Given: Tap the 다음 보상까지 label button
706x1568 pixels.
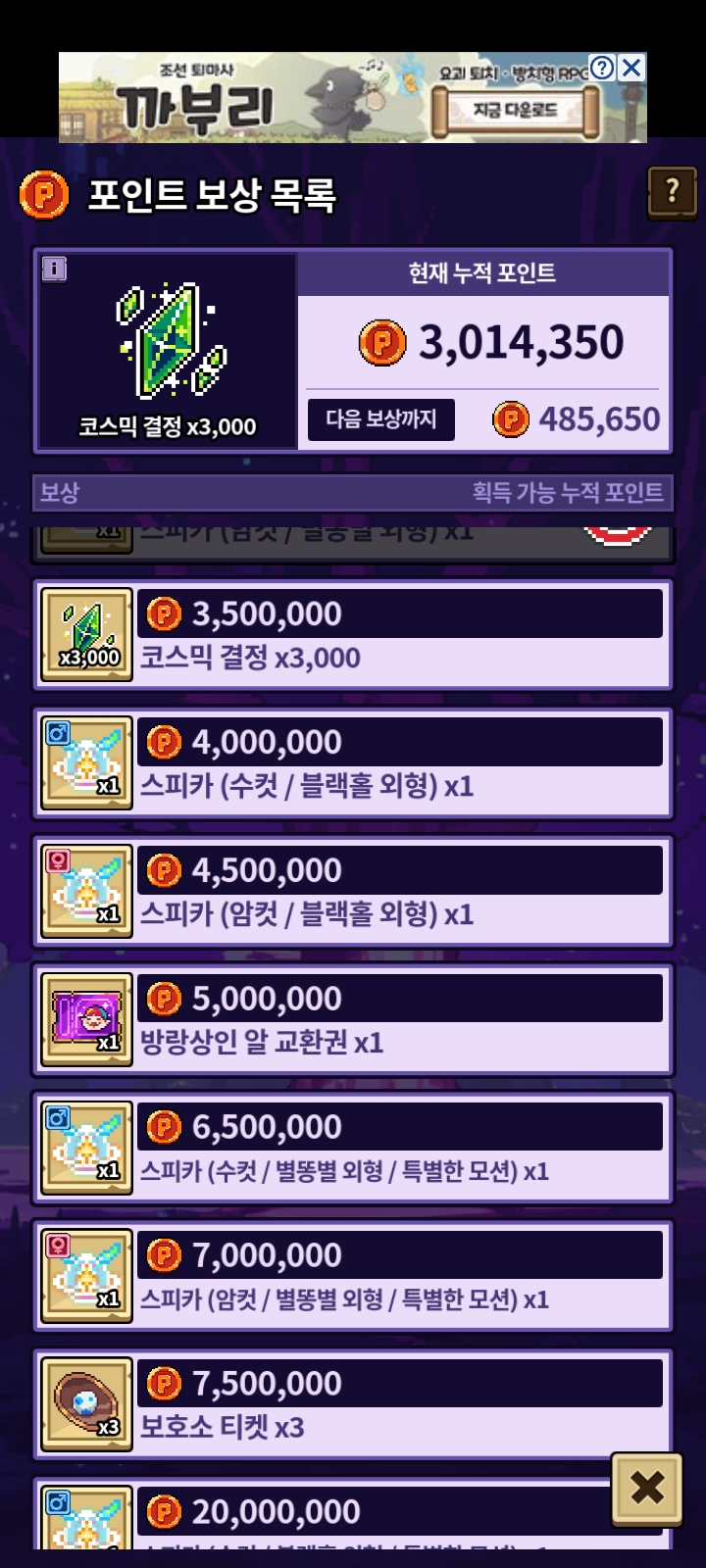Looking at the screenshot, I should coord(381,419).
